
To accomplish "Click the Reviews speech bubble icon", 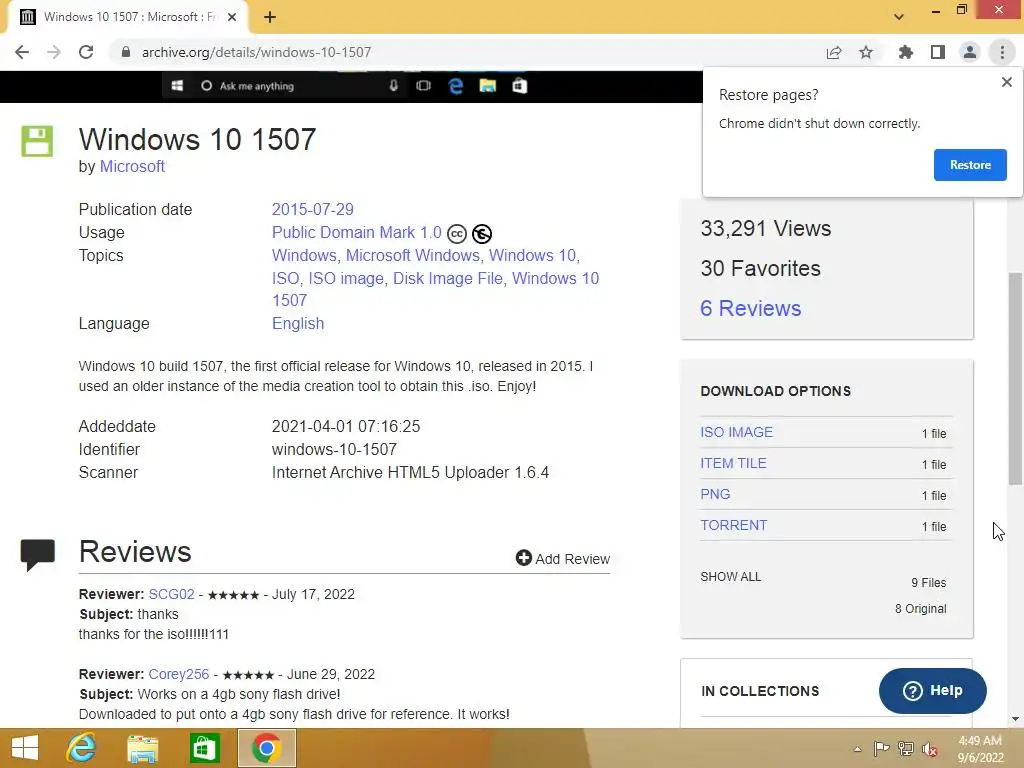I will click(x=38, y=555).
